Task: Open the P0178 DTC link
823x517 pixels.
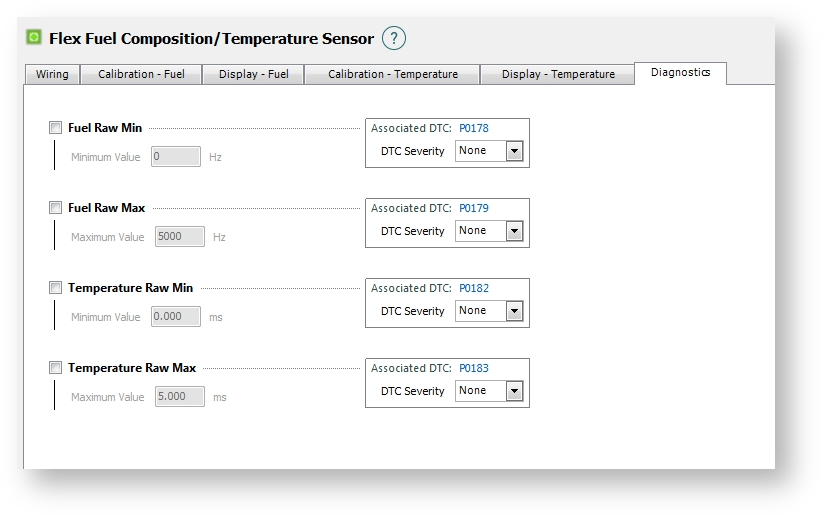Action: pyautogui.click(x=474, y=128)
